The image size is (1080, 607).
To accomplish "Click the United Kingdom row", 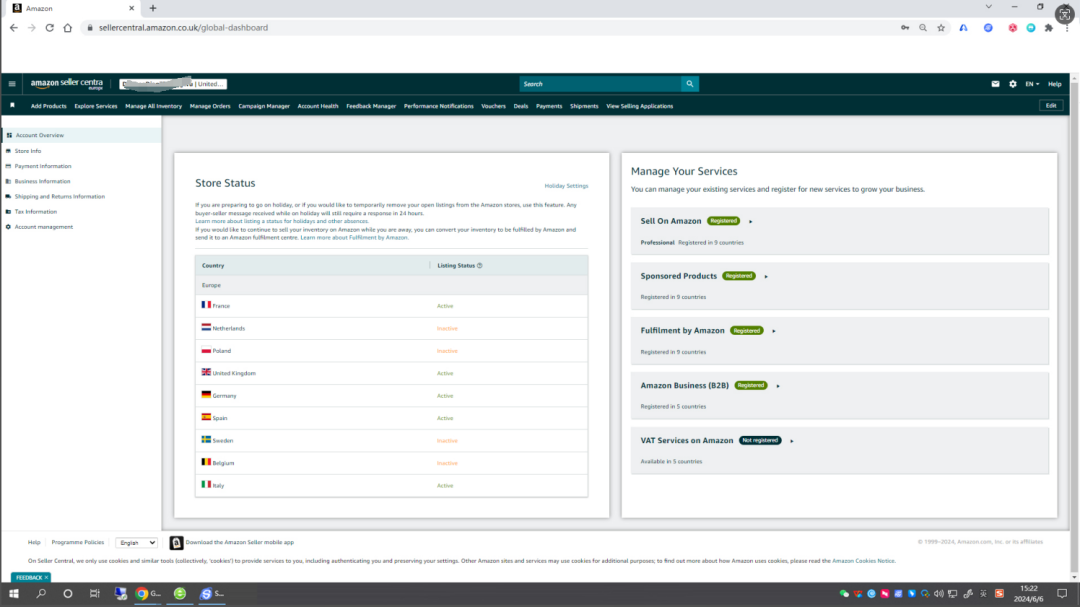I will (391, 373).
